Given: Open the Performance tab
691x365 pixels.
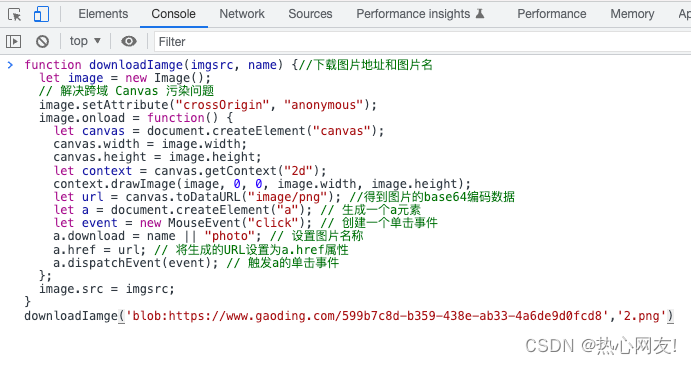Looking at the screenshot, I should [x=552, y=14].
